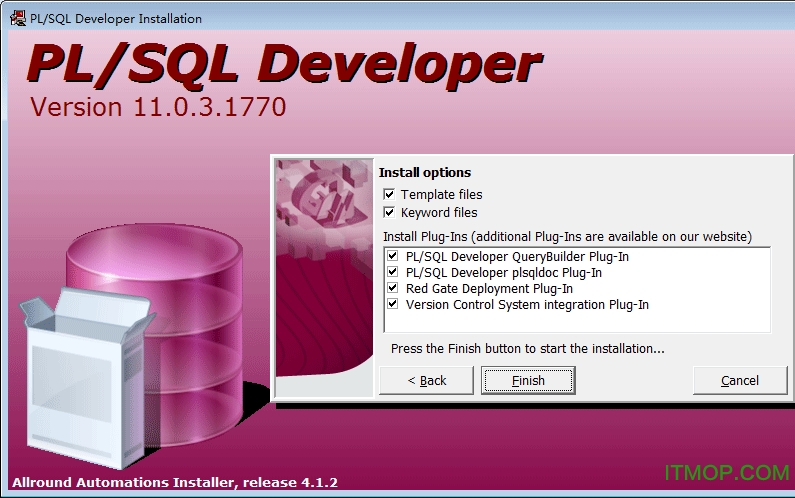This screenshot has width=795, height=498.
Task: Toggle the Template files checkbox
Action: [x=390, y=194]
